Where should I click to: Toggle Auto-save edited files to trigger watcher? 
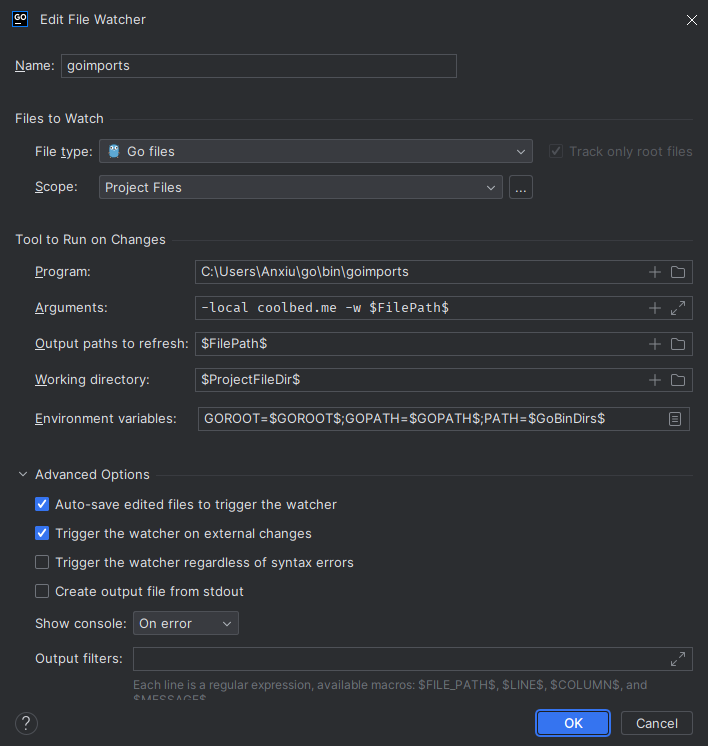coord(42,504)
